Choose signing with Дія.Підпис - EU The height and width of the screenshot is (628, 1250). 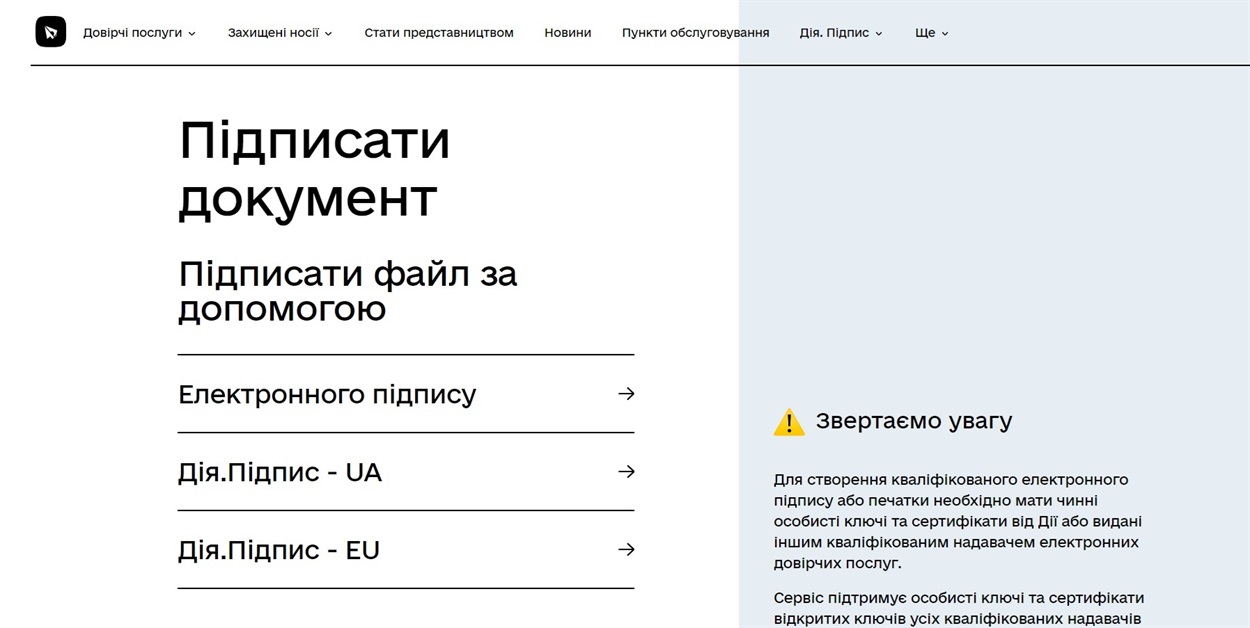click(406, 550)
